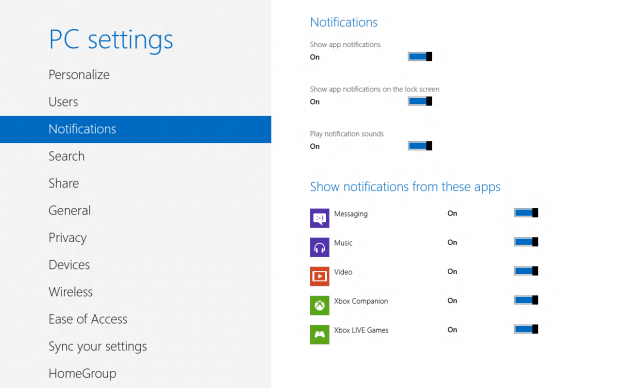Select the Notifications category in sidebar
Image resolution: width=620 pixels, height=388 pixels.
[136, 129]
